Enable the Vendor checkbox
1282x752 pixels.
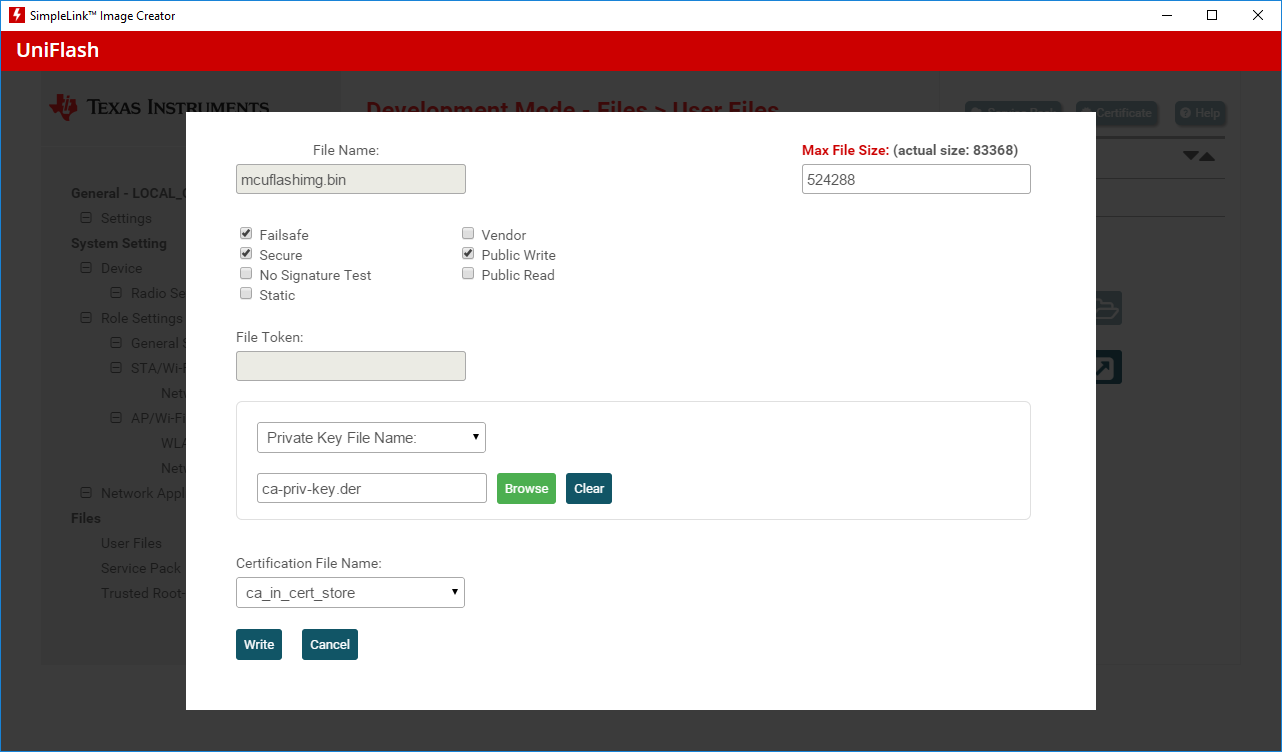click(x=468, y=233)
